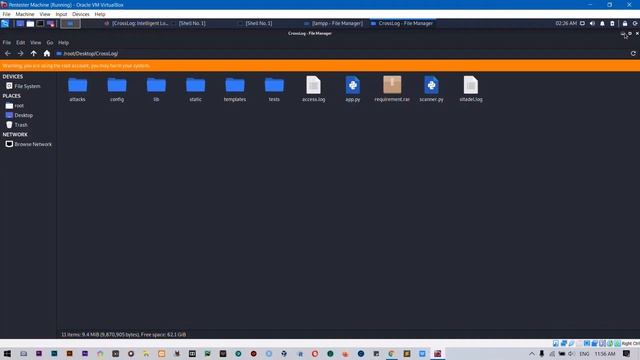
Task: Go to the home folder
Action: [47, 53]
